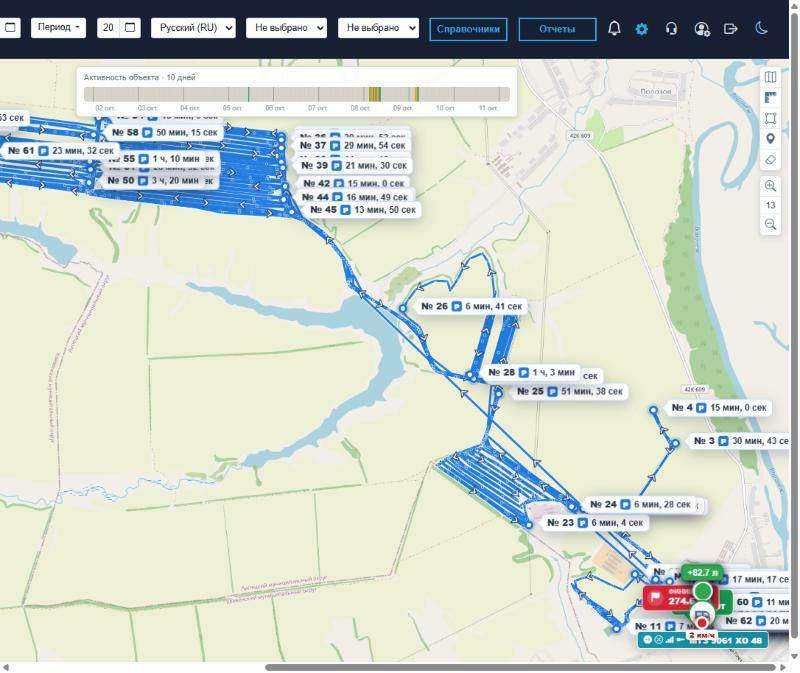The width and height of the screenshot is (800, 673).
Task: Click the date field showing 20
Action: click(x=108, y=28)
